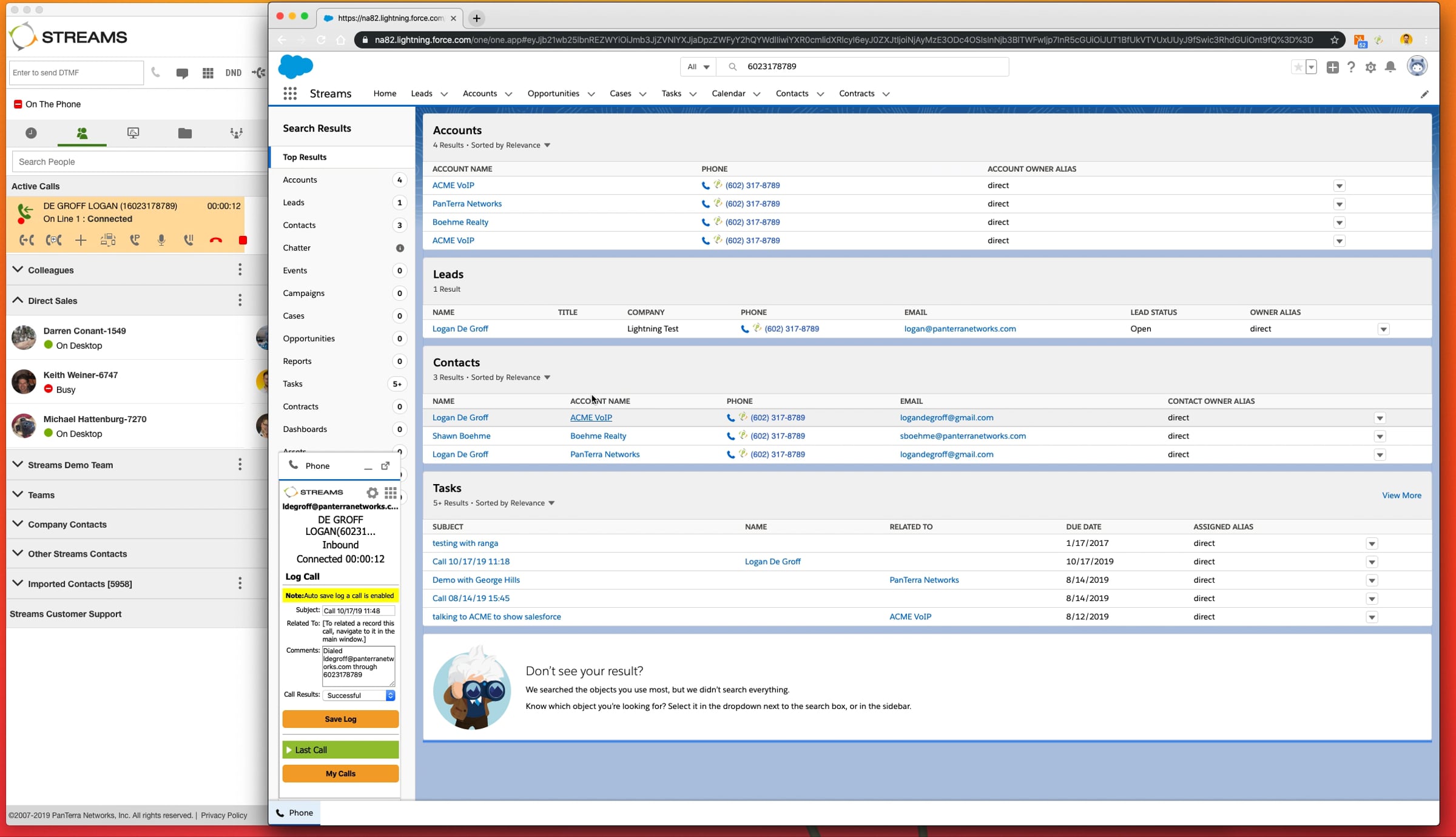Toggle call recording red square button
Viewport: 1456px width, 837px height.
coord(243,240)
